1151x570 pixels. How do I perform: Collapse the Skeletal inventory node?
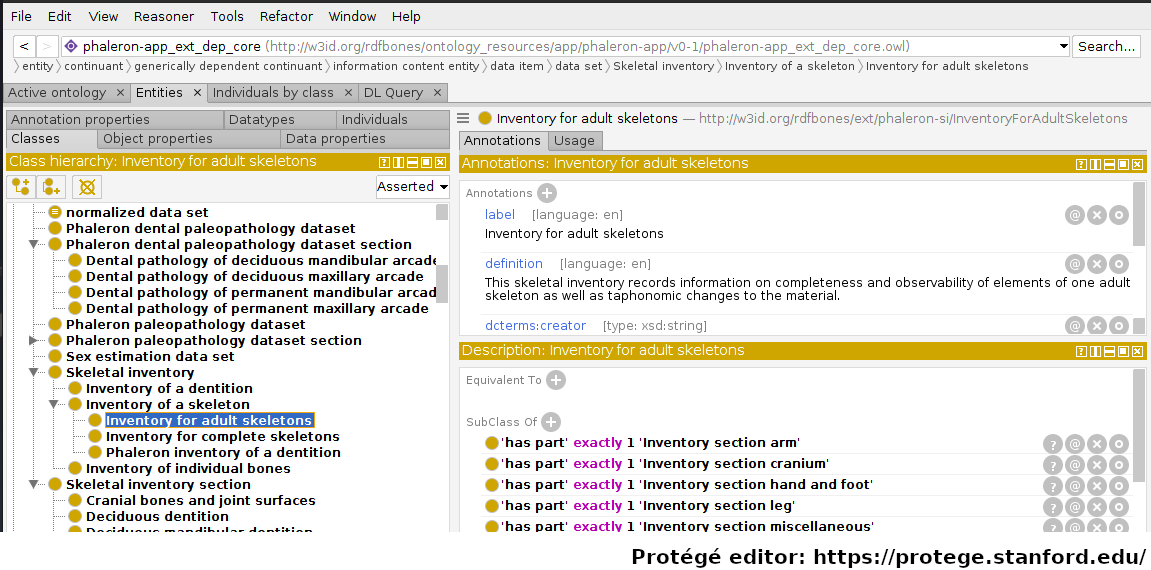pyautogui.click(x=33, y=373)
